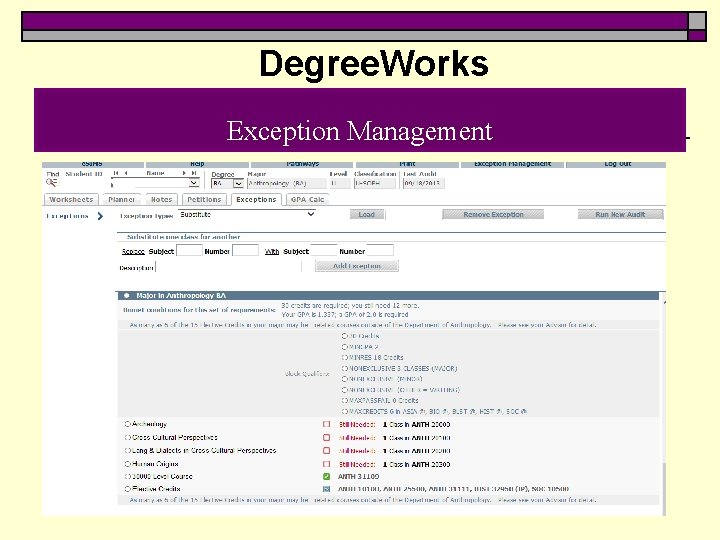720x540 pixels.
Task: Click the With Subject input field
Action: pyautogui.click(x=324, y=251)
